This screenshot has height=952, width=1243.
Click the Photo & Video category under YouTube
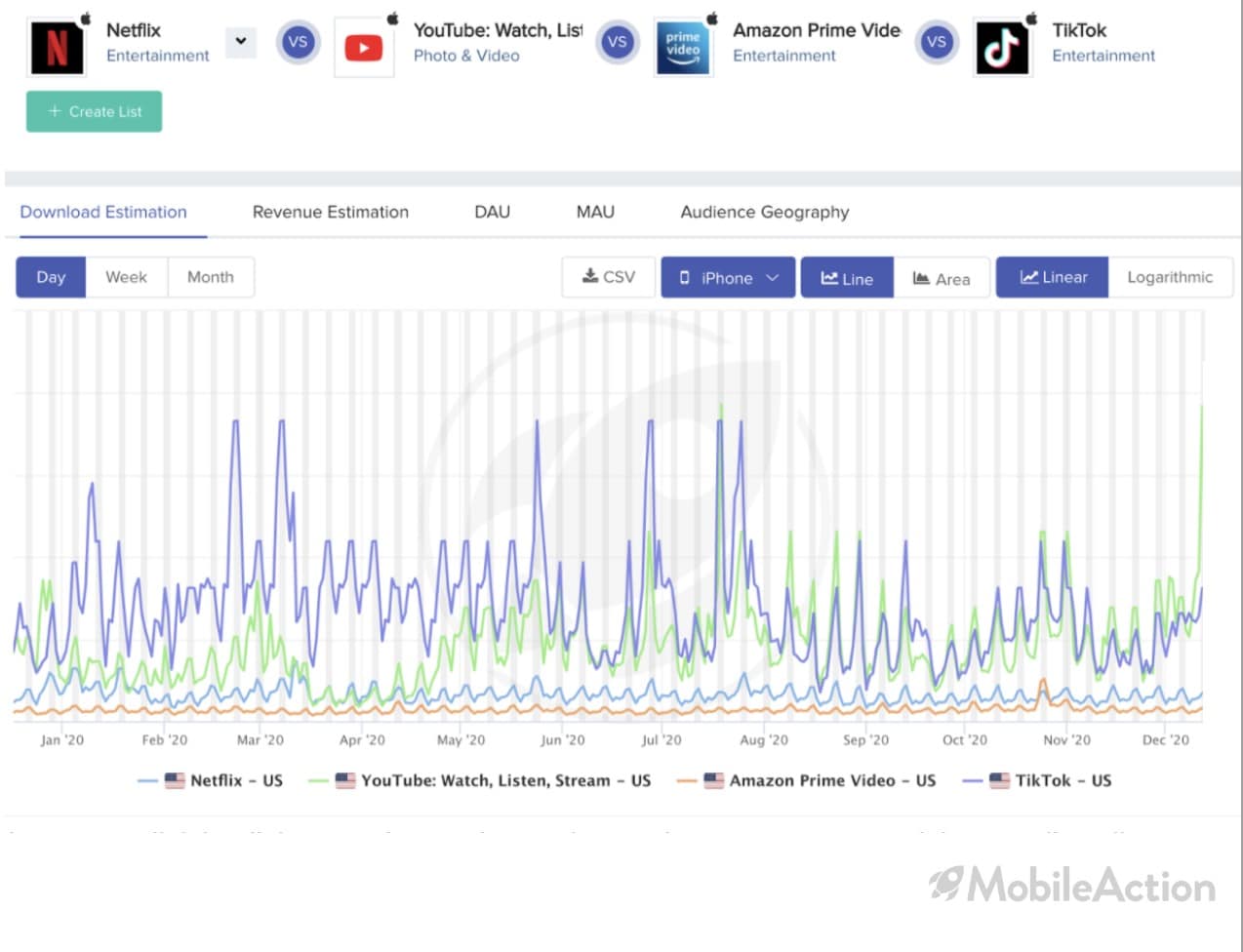coord(466,56)
